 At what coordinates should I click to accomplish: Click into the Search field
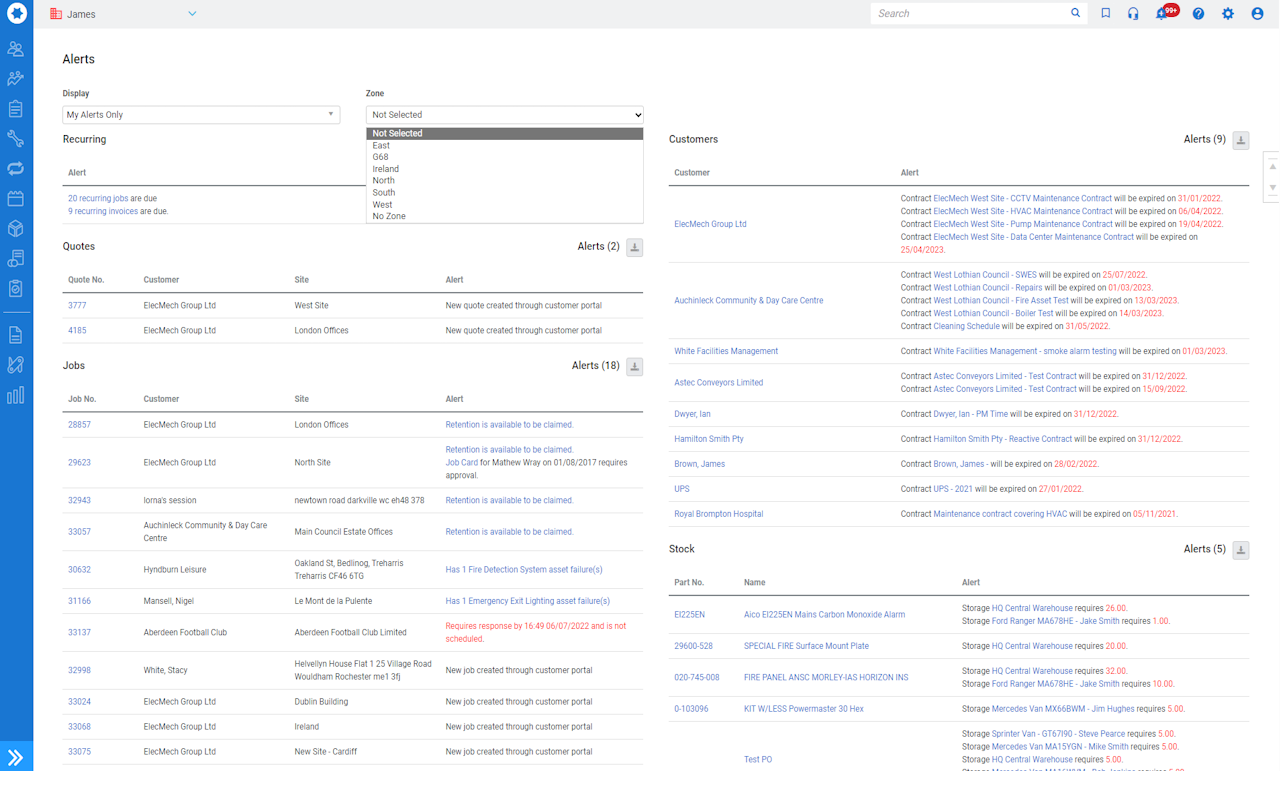[968, 14]
